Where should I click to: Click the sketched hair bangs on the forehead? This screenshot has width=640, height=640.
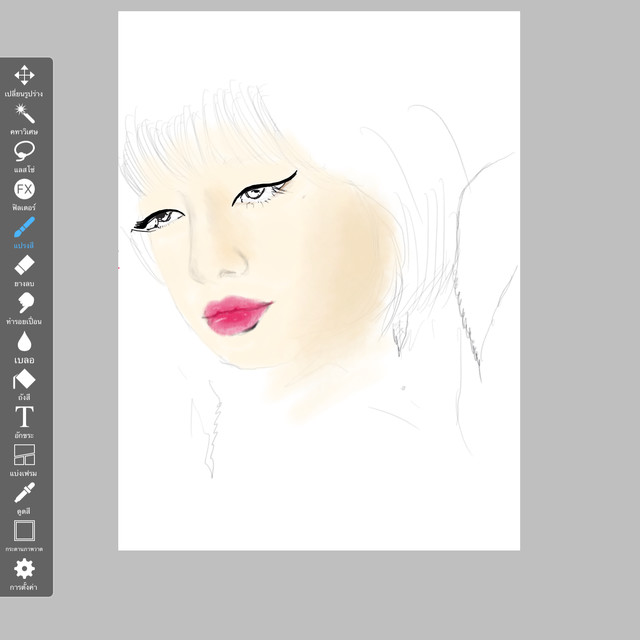tap(215, 130)
